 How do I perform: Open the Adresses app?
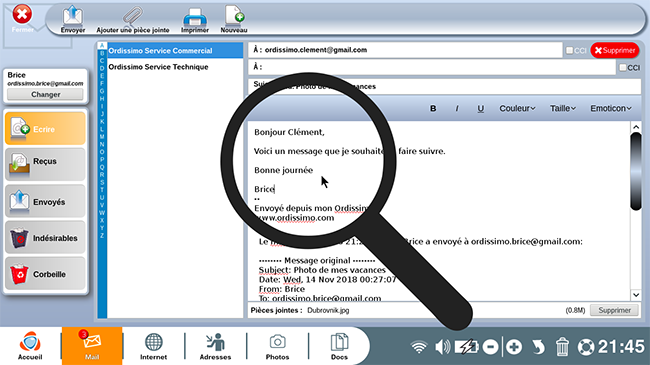215,346
